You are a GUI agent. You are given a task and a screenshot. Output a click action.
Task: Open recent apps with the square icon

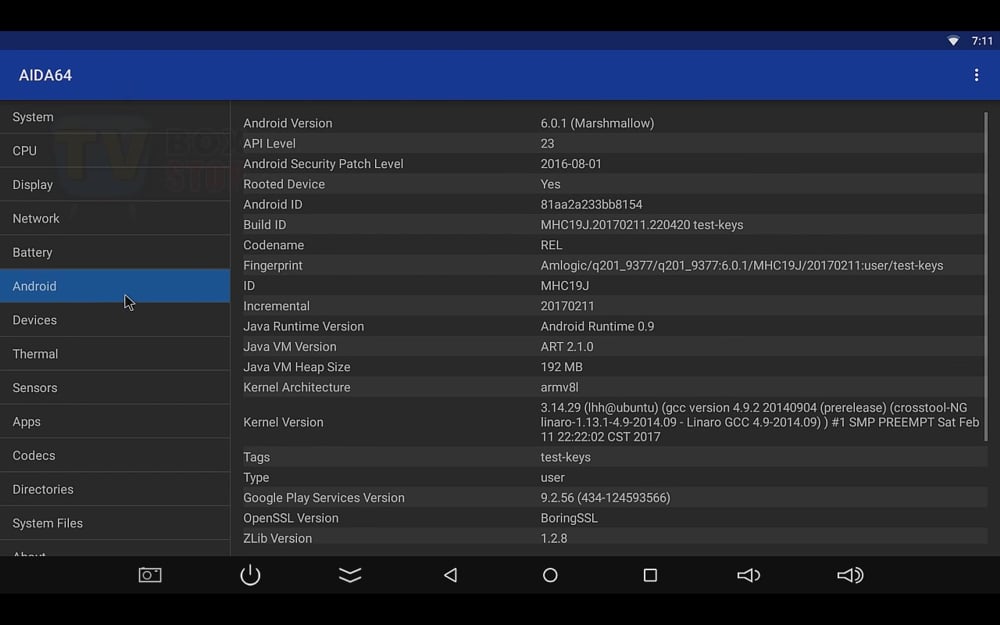pos(650,575)
